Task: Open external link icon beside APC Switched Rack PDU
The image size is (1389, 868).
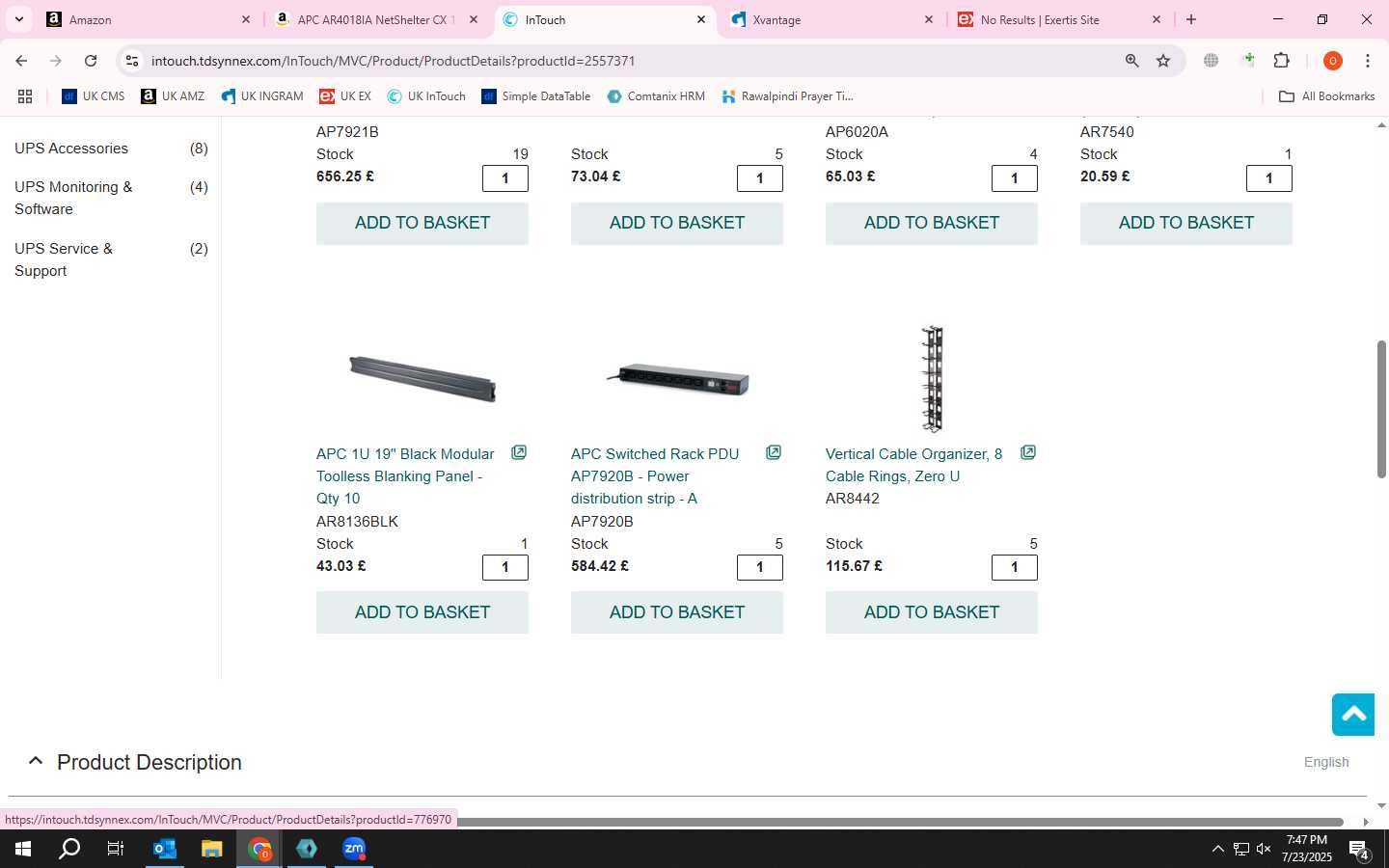Action: tap(774, 452)
